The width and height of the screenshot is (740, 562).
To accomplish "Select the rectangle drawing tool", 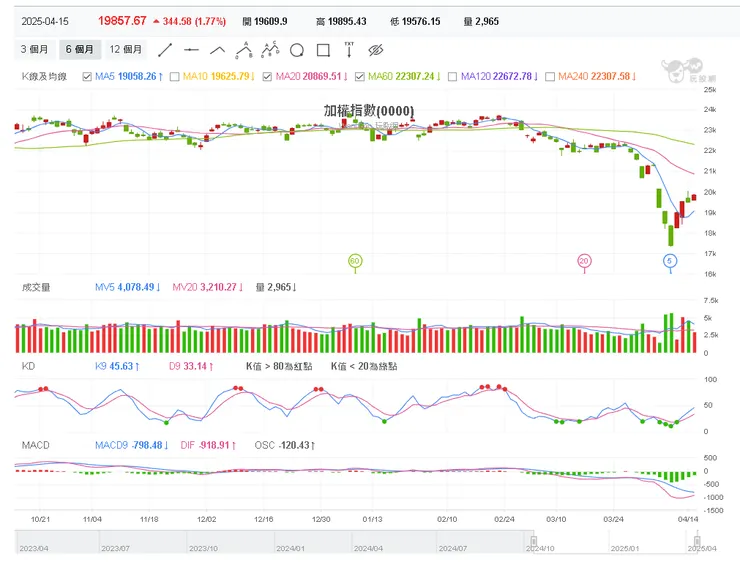I will [x=322, y=50].
